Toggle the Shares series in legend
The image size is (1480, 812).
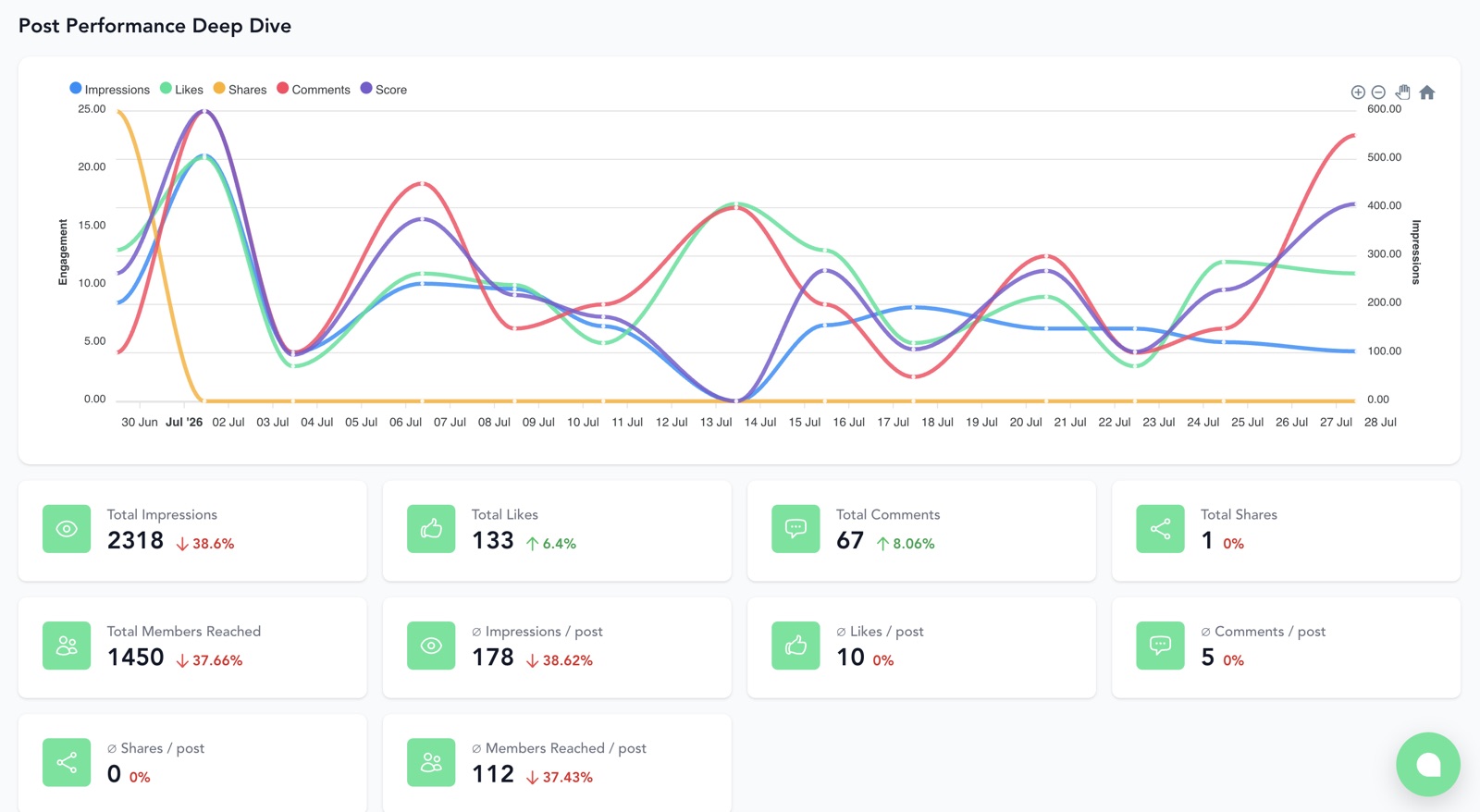[x=240, y=90]
